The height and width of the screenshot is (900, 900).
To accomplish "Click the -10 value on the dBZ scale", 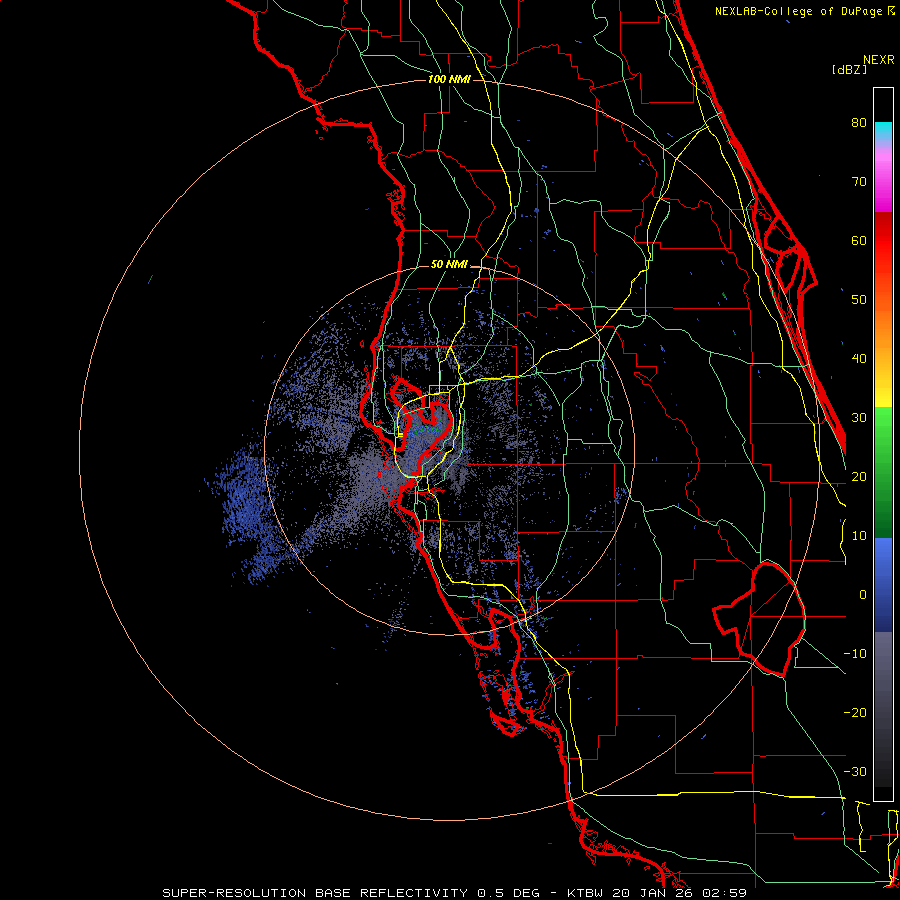I will [855, 654].
